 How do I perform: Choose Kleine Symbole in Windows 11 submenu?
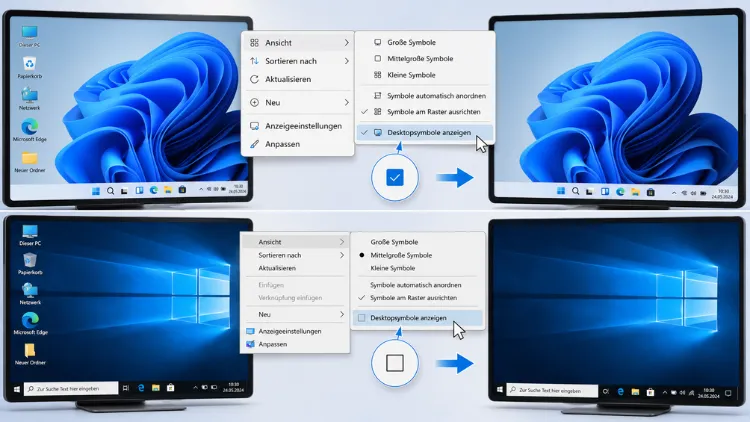(424, 75)
